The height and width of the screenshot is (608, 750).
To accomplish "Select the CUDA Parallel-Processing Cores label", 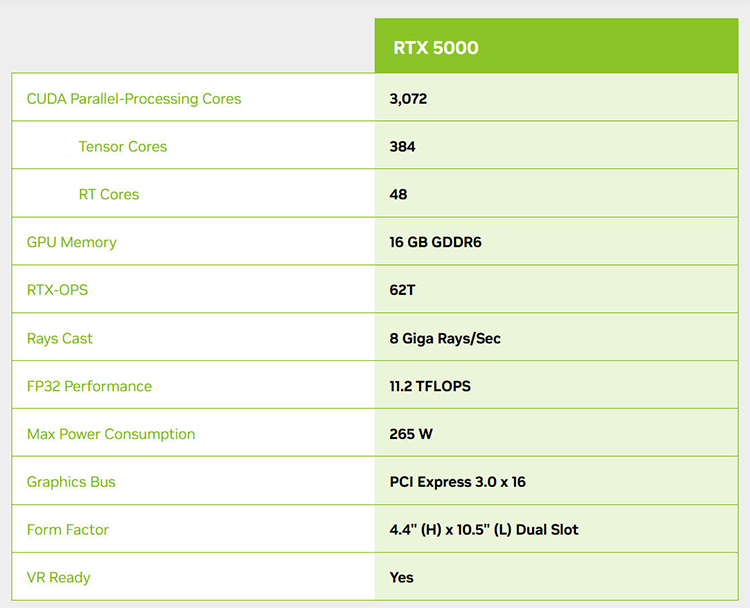I will (x=134, y=99).
